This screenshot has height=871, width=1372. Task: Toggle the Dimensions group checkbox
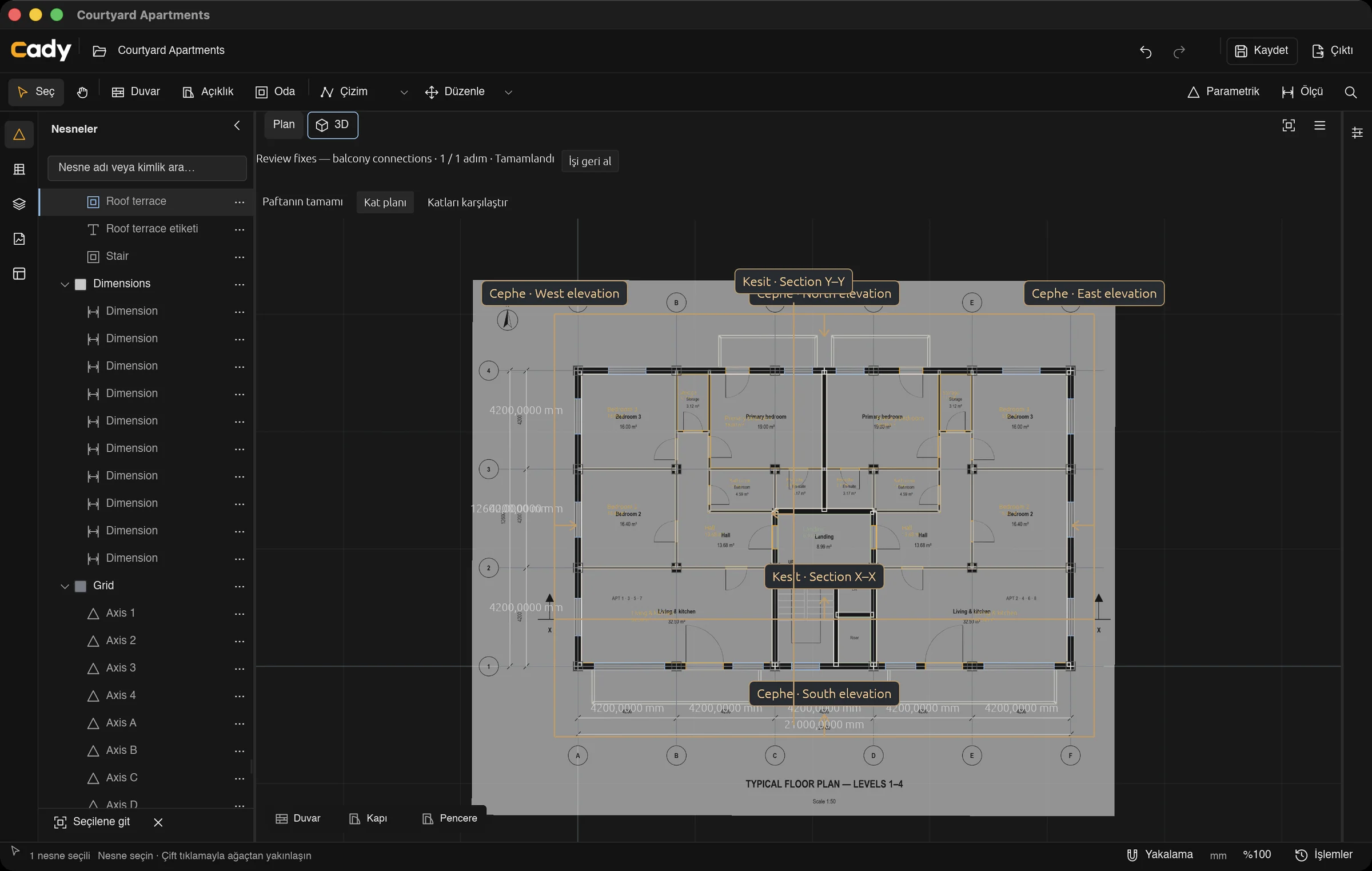click(x=81, y=284)
